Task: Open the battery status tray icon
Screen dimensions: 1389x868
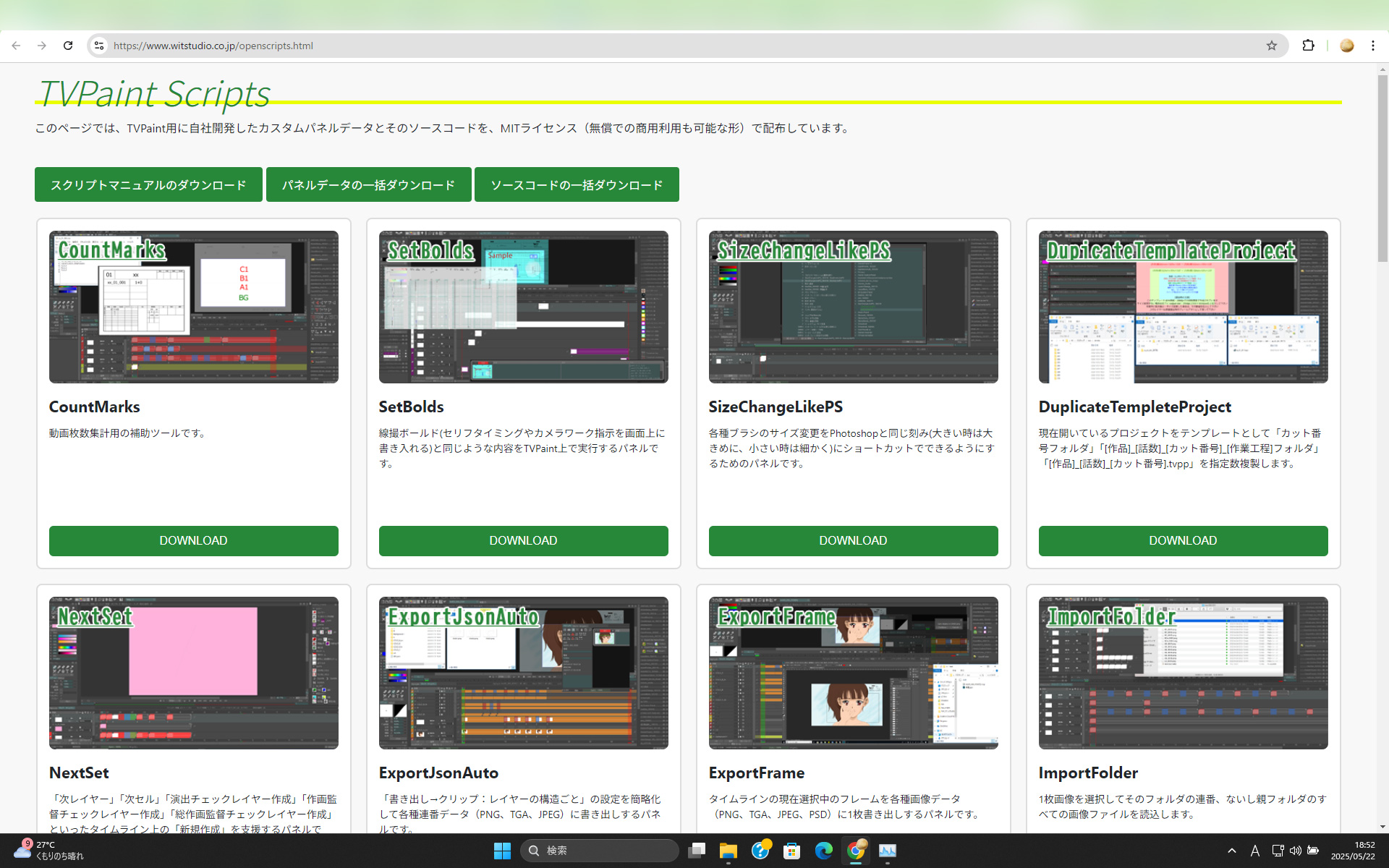Action: coord(1313,851)
